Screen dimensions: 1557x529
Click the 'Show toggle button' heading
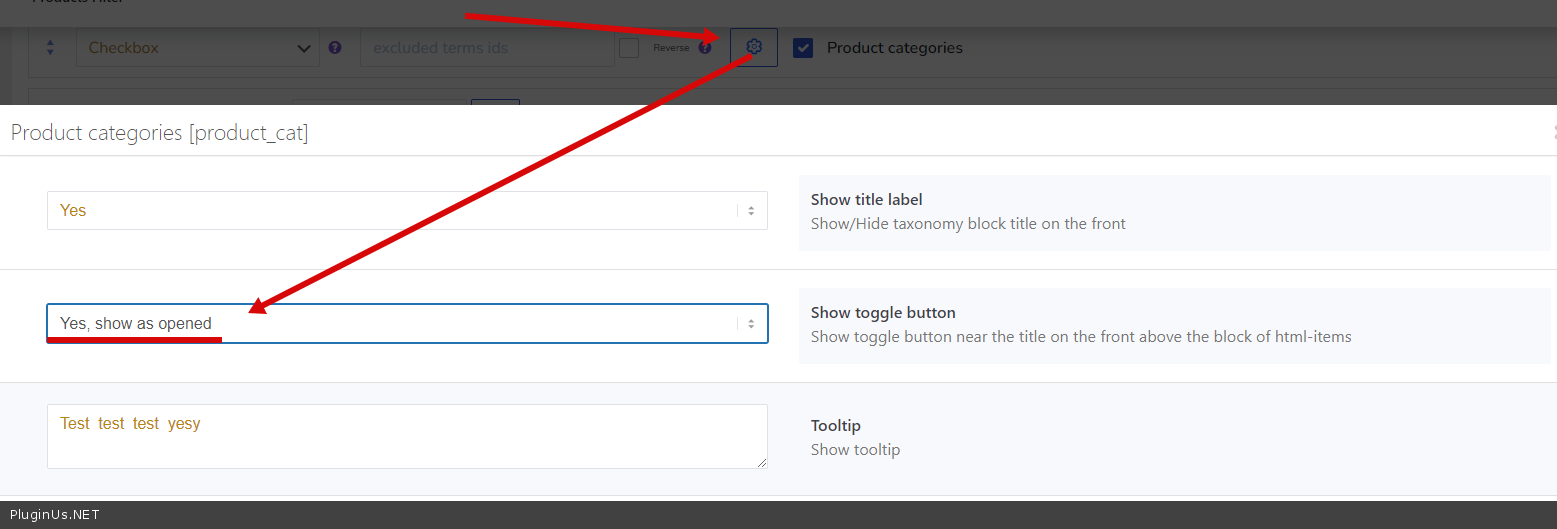(x=883, y=313)
